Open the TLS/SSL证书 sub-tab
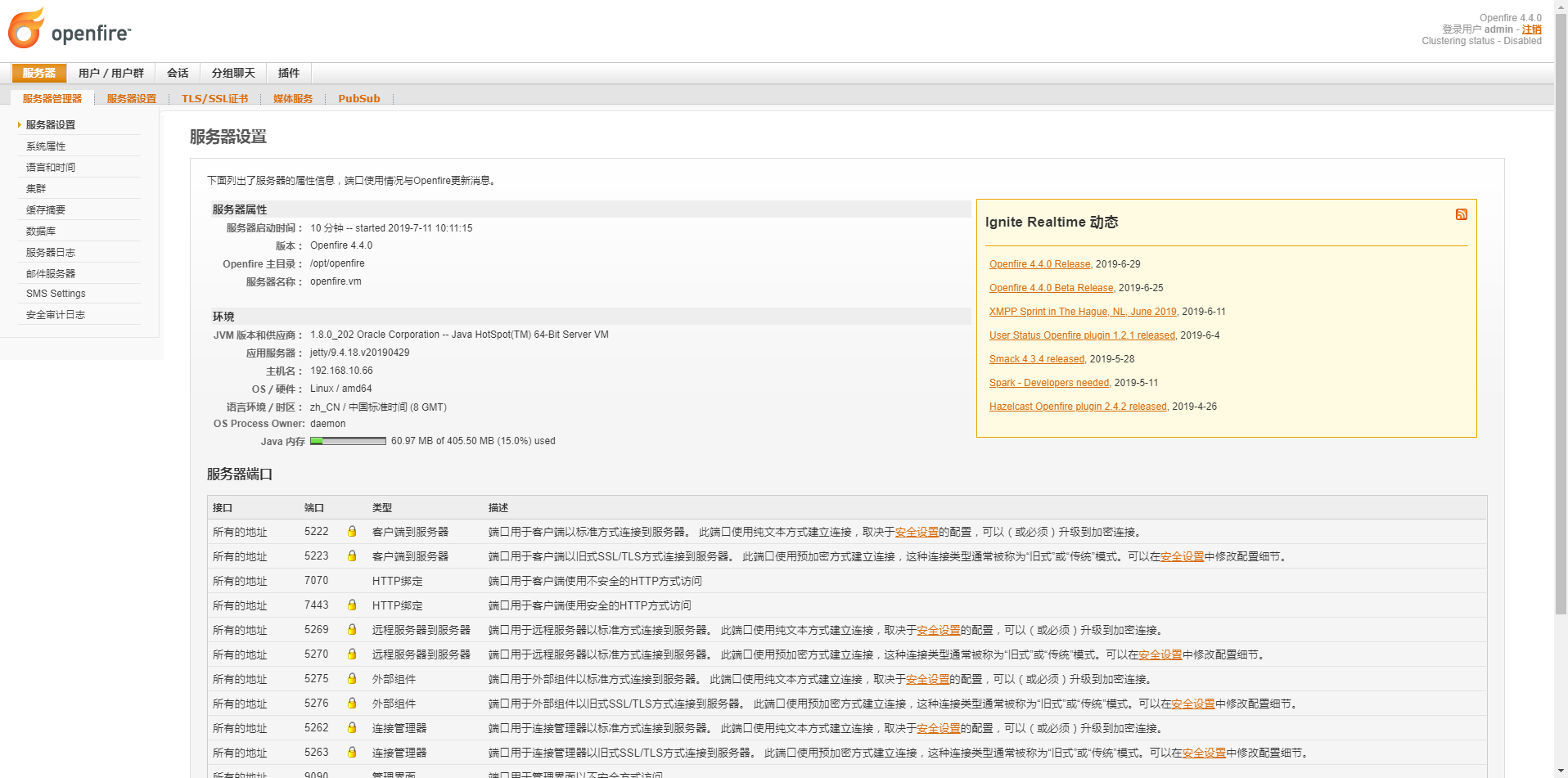 pos(214,98)
